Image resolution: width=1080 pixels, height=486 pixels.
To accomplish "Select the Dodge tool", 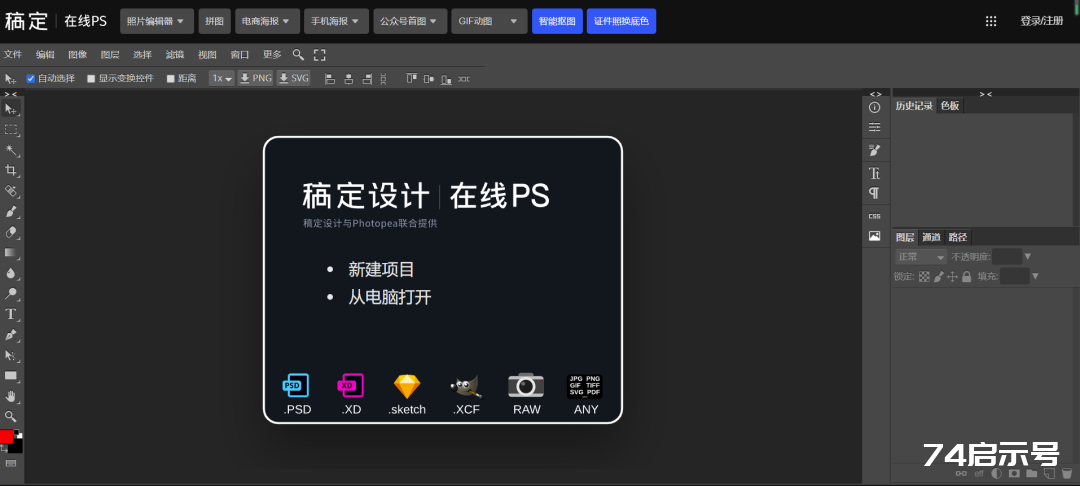I will tap(11, 293).
